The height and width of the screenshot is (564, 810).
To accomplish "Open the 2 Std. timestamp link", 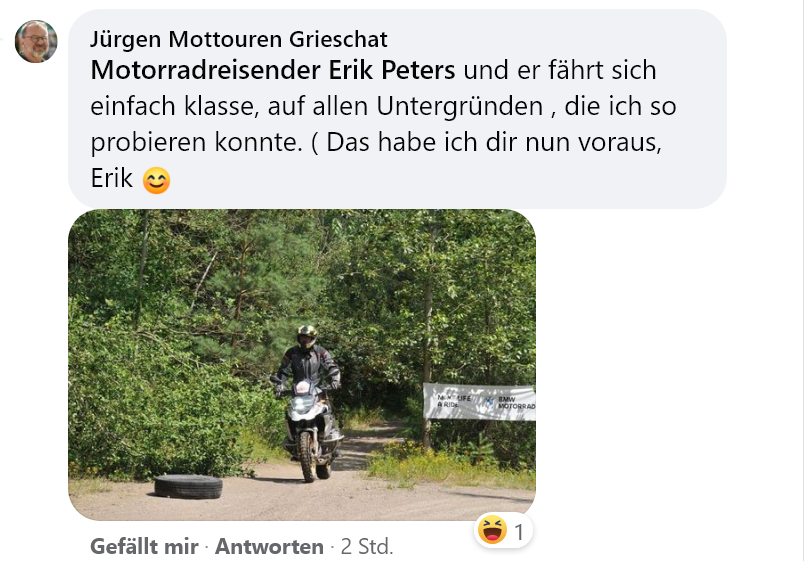I will (367, 546).
